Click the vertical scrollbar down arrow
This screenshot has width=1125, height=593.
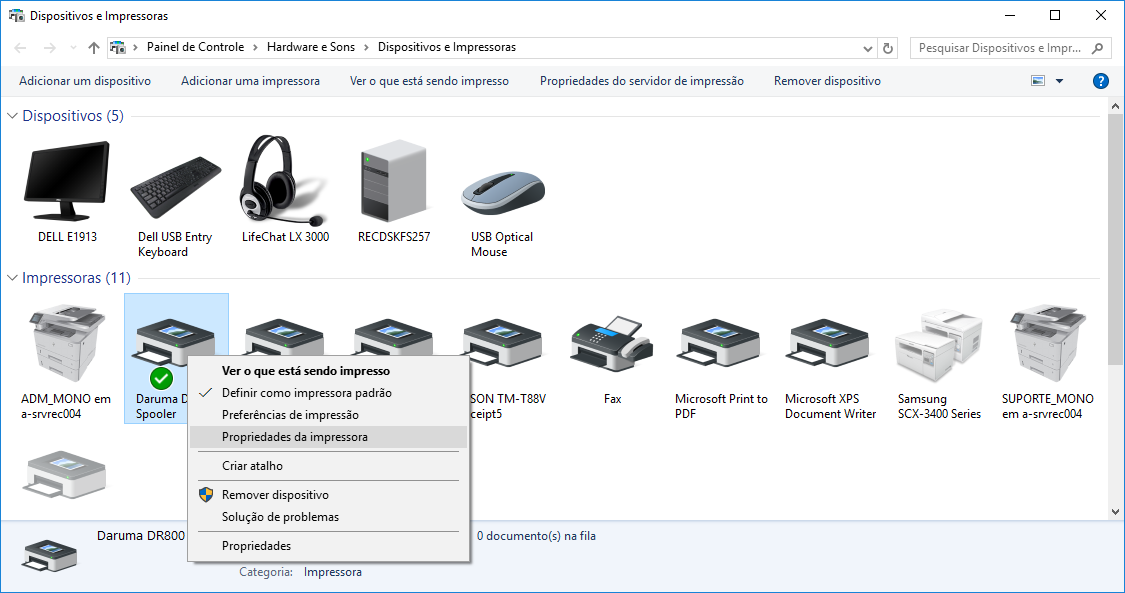point(1115,511)
